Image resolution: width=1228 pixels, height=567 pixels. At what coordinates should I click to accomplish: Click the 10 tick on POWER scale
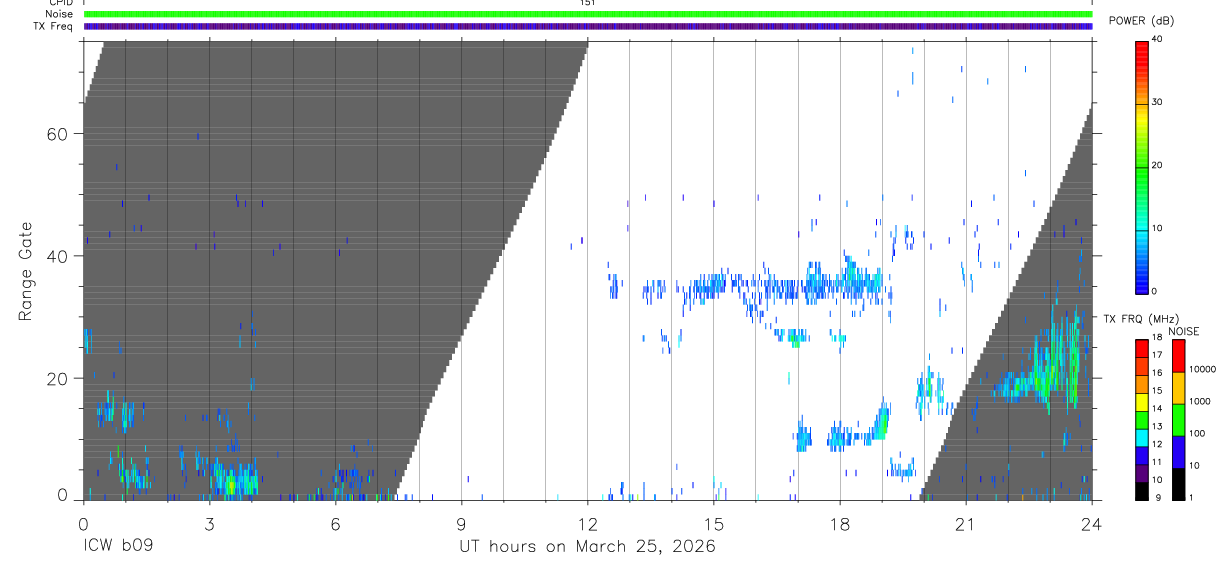click(x=1157, y=228)
